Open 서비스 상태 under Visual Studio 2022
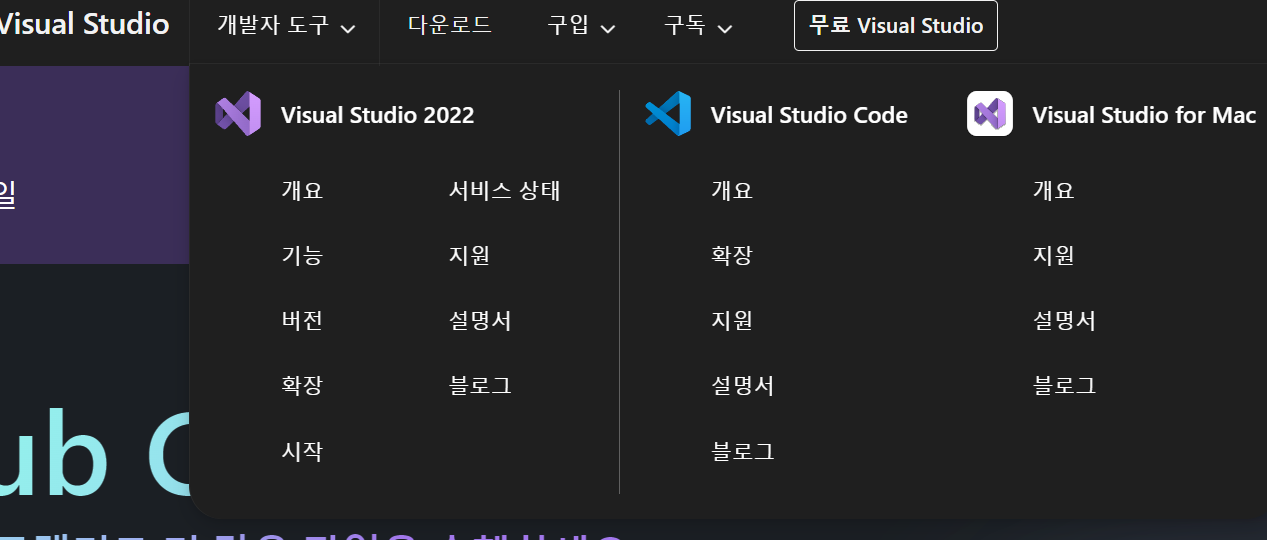The image size is (1267, 540). (x=505, y=190)
